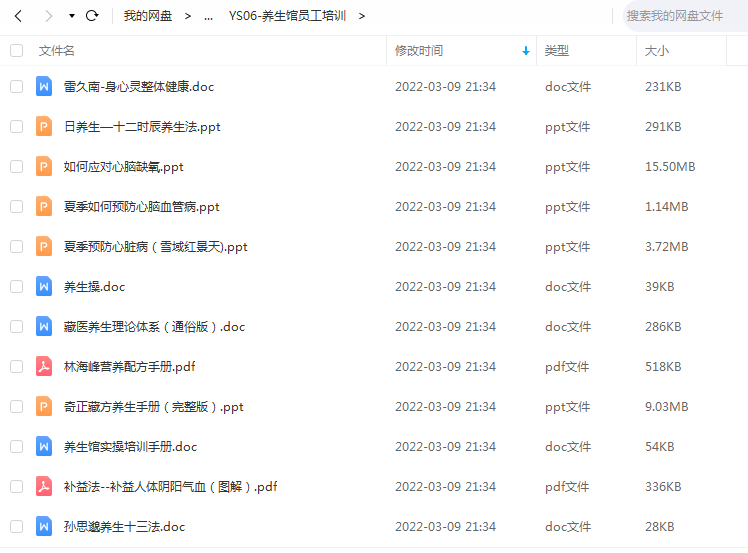Click the PDF icon of 林海峰营养配方手册.pdf
The height and width of the screenshot is (553, 748).
click(x=44, y=366)
